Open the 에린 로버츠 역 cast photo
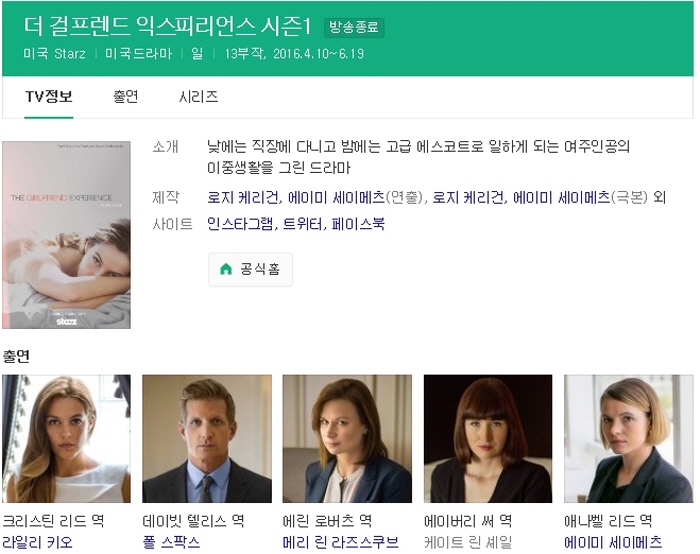Viewport: 700px width, 554px height. pos(347,439)
